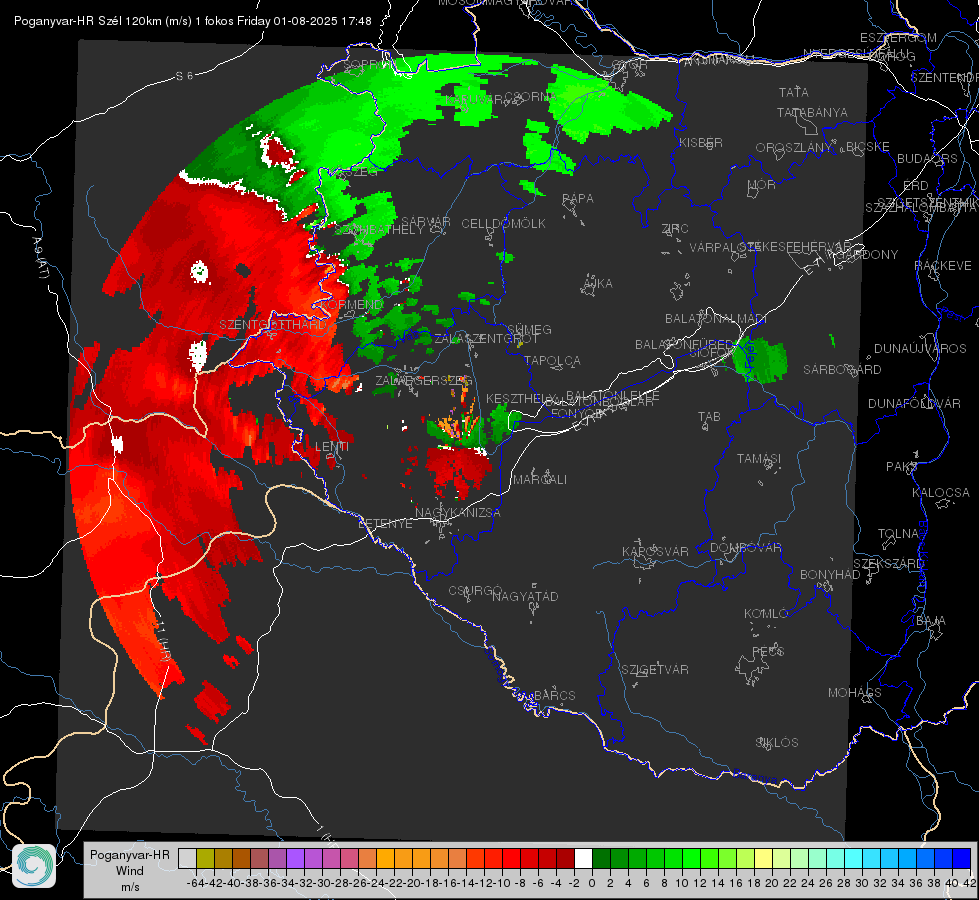The image size is (979, 900).
Task: Click the NAGYATAD city label
Action: pyautogui.click(x=525, y=596)
